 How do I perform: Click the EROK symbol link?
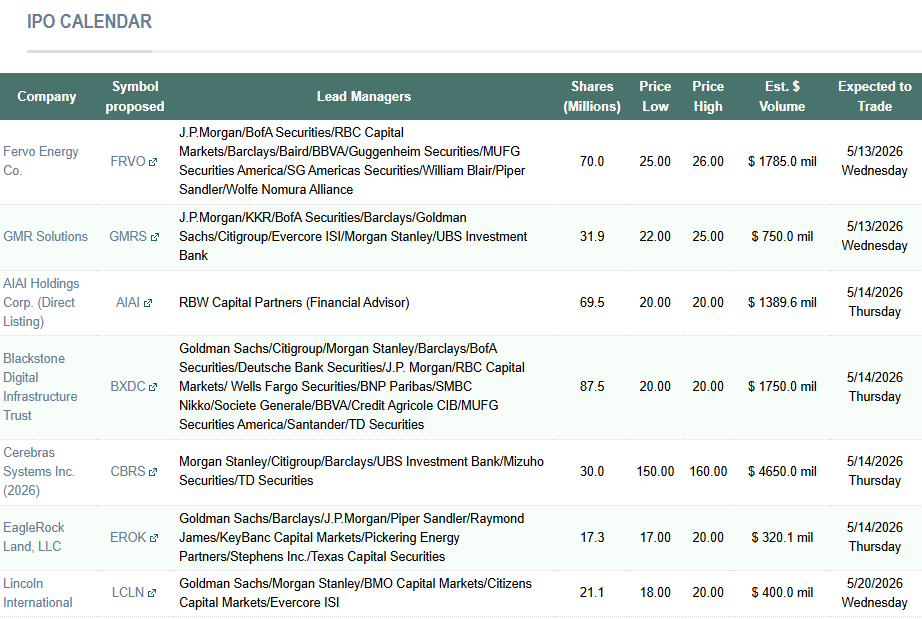coord(128,537)
